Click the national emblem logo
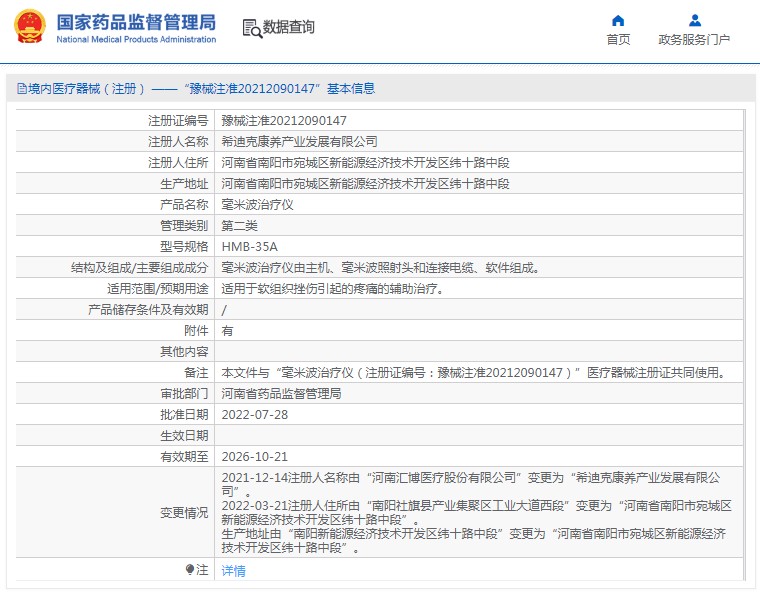 tap(28, 27)
